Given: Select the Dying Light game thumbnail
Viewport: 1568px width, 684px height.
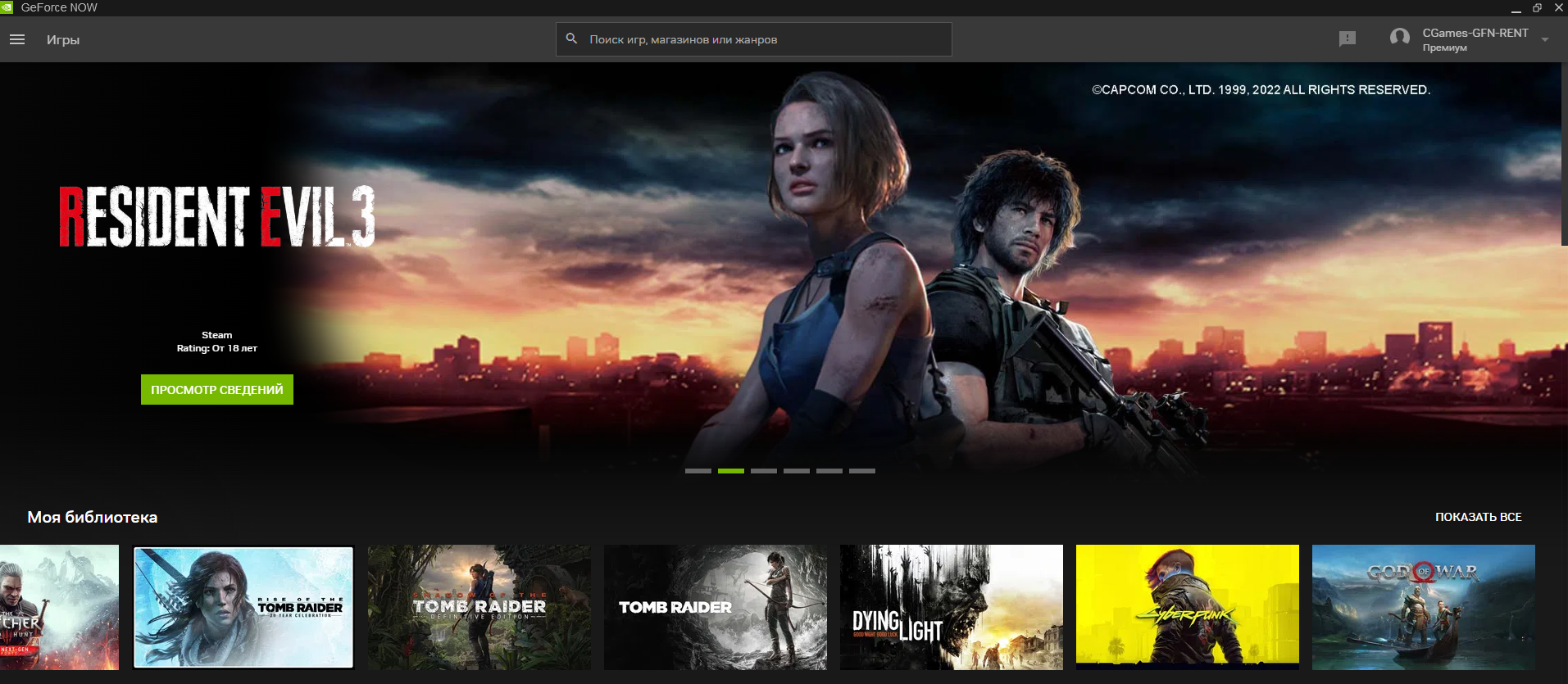Looking at the screenshot, I should [x=952, y=607].
